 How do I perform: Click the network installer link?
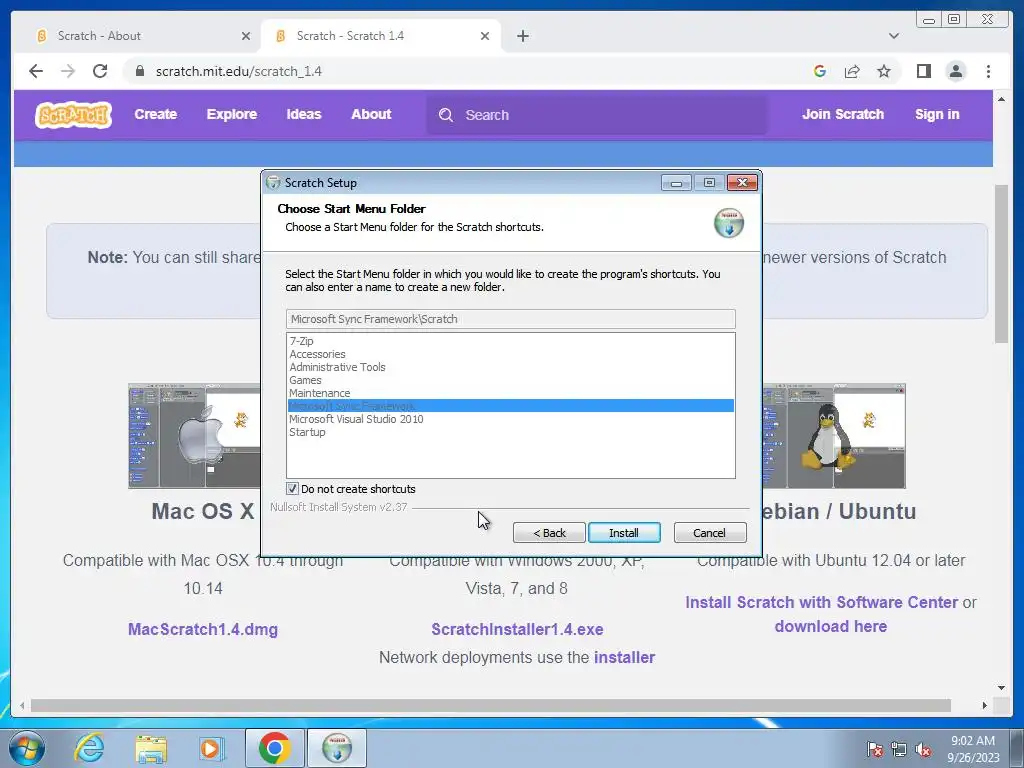pos(624,657)
